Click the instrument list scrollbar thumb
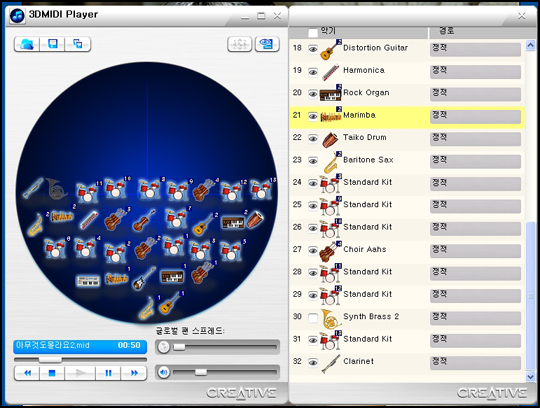540x408 pixels. pos(530,295)
